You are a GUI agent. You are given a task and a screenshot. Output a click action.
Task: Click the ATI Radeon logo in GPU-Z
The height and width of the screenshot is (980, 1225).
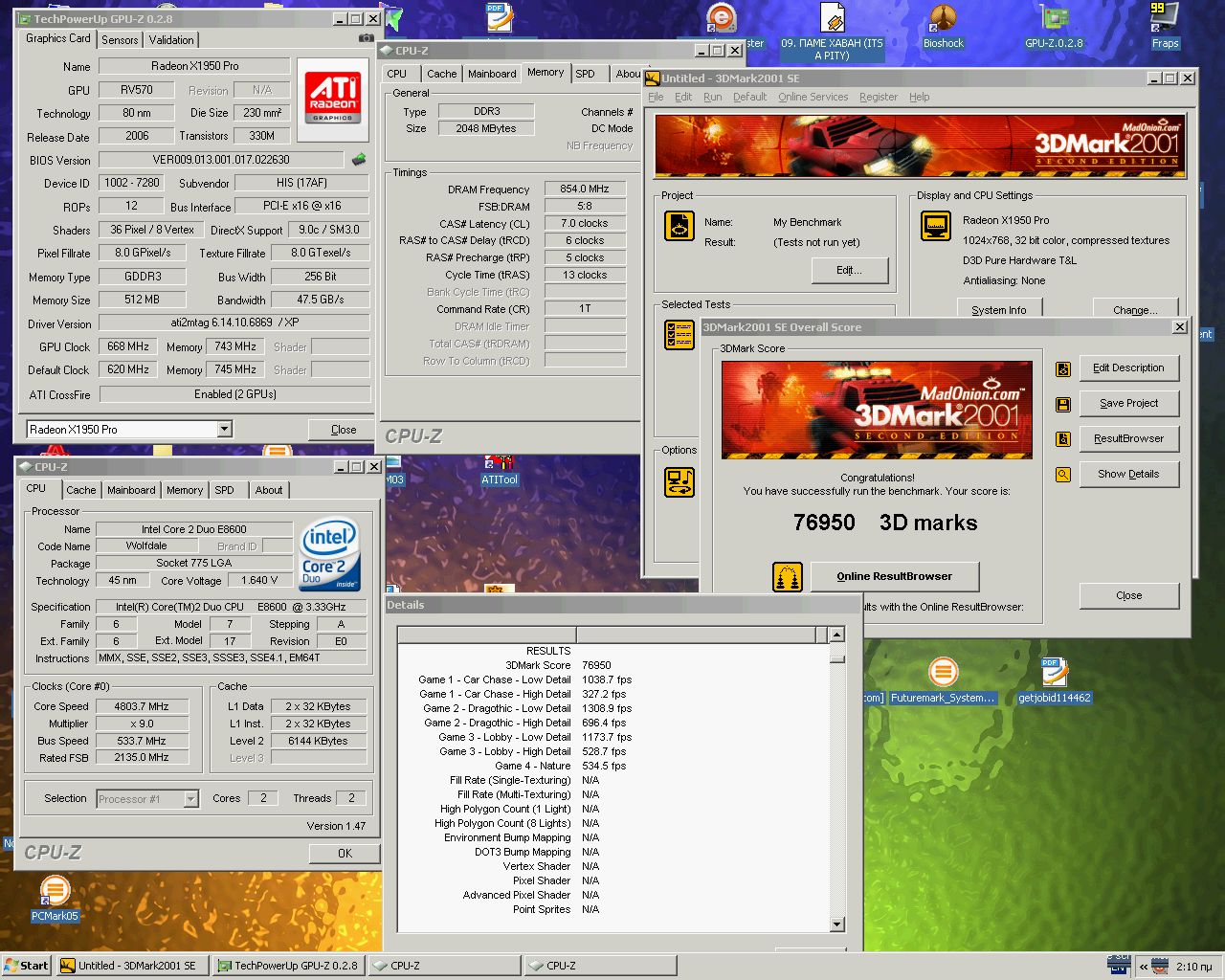point(332,100)
